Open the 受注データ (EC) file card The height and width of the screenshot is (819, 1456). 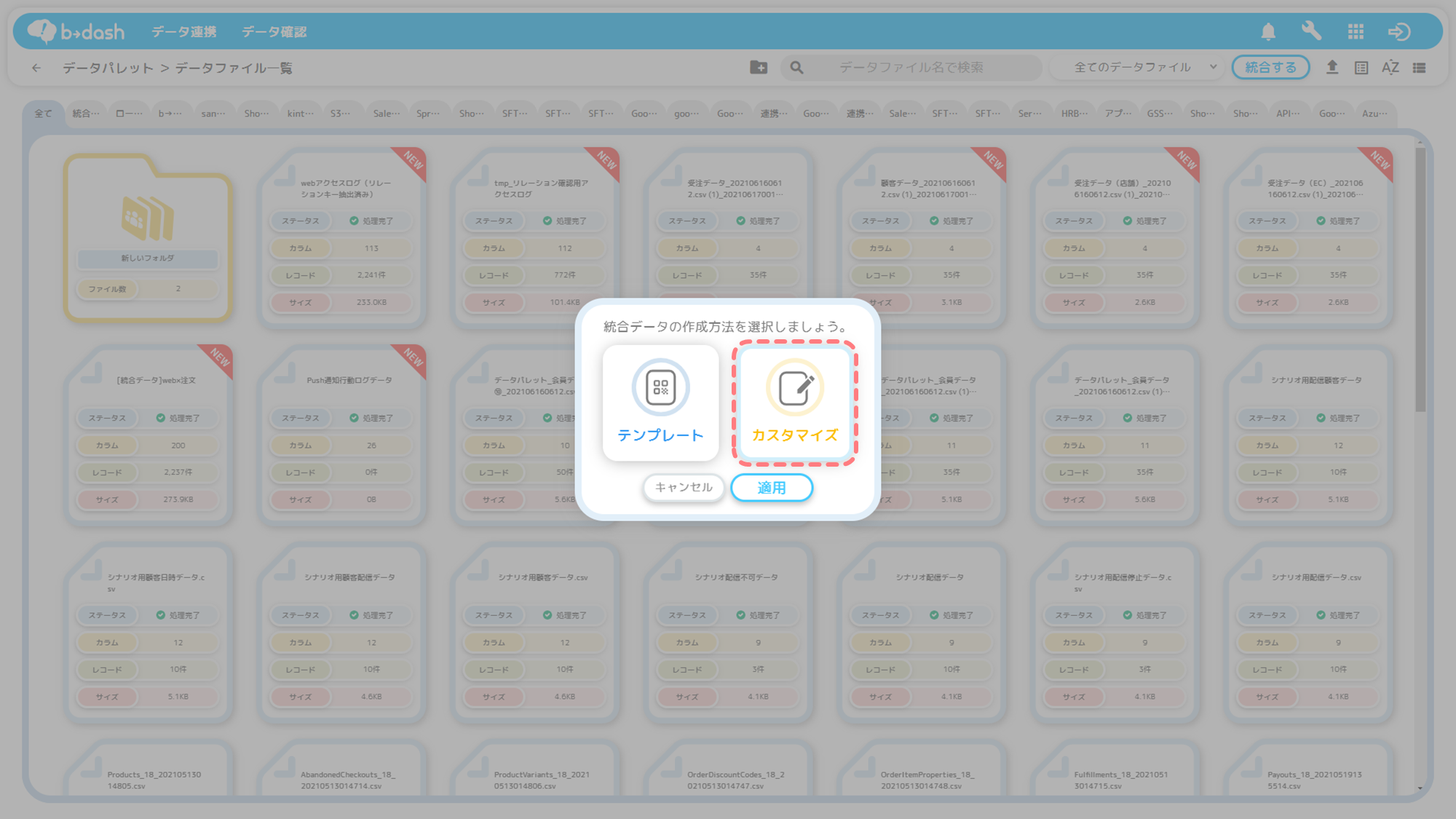point(1309,237)
